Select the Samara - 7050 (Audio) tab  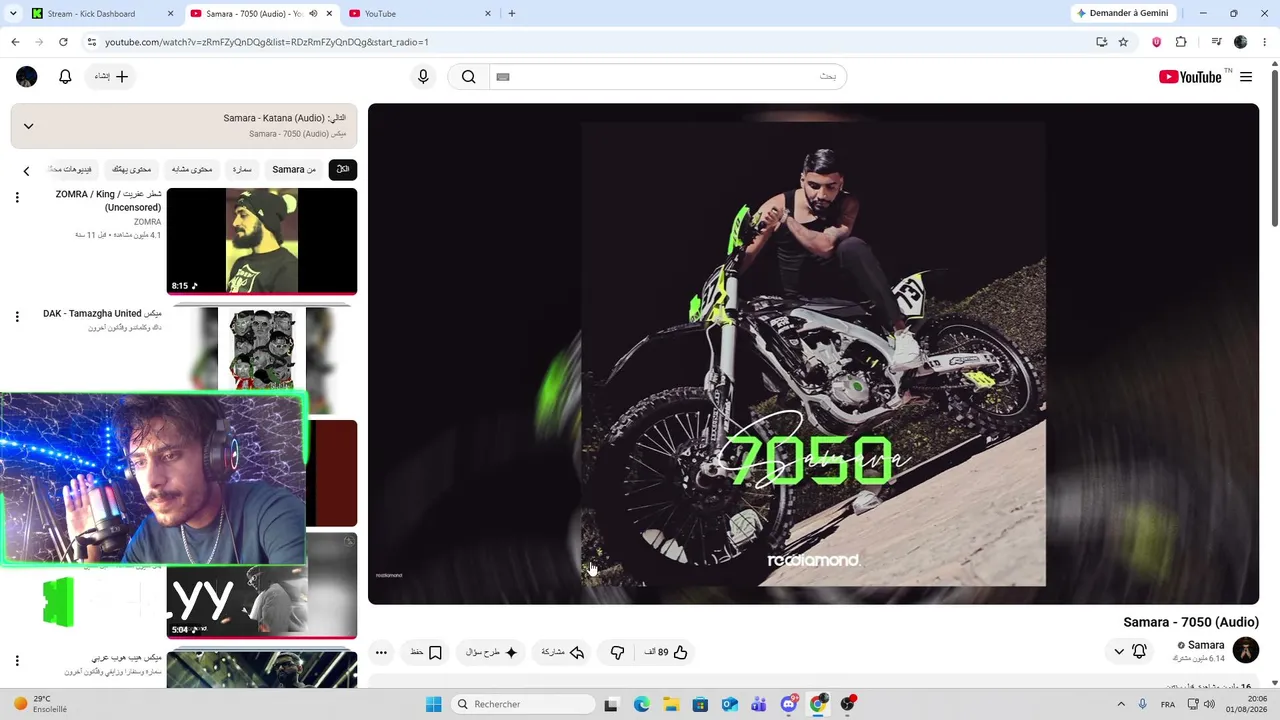262,14
